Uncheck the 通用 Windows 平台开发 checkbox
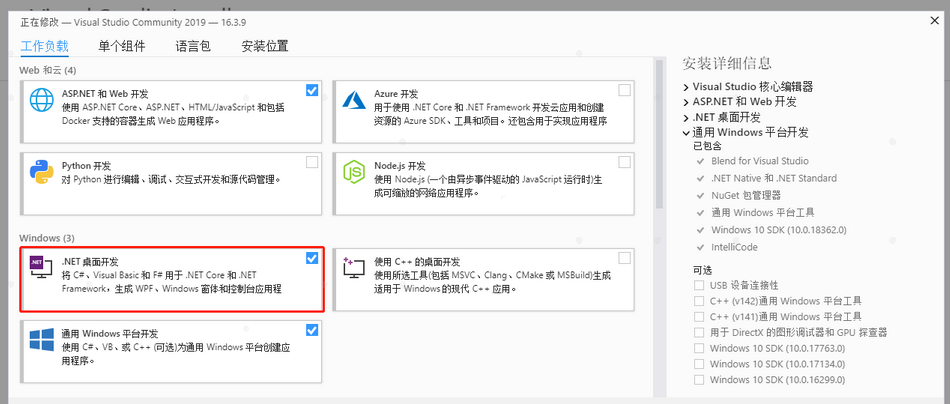This screenshot has height=404, width=950. [x=312, y=330]
